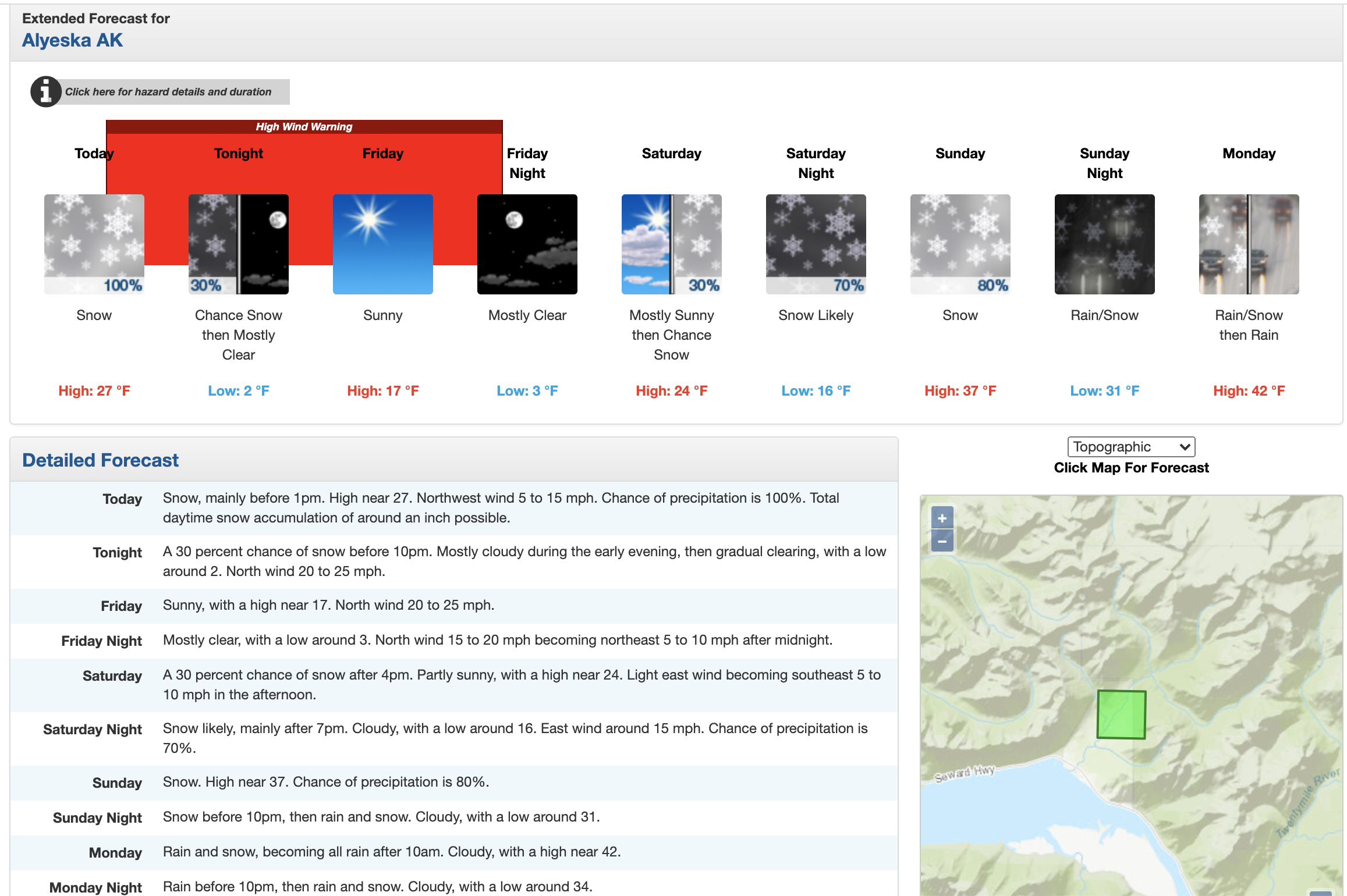Click the 'Saturday Night' column header
Viewport: 1347px width, 896px height.
click(x=816, y=163)
